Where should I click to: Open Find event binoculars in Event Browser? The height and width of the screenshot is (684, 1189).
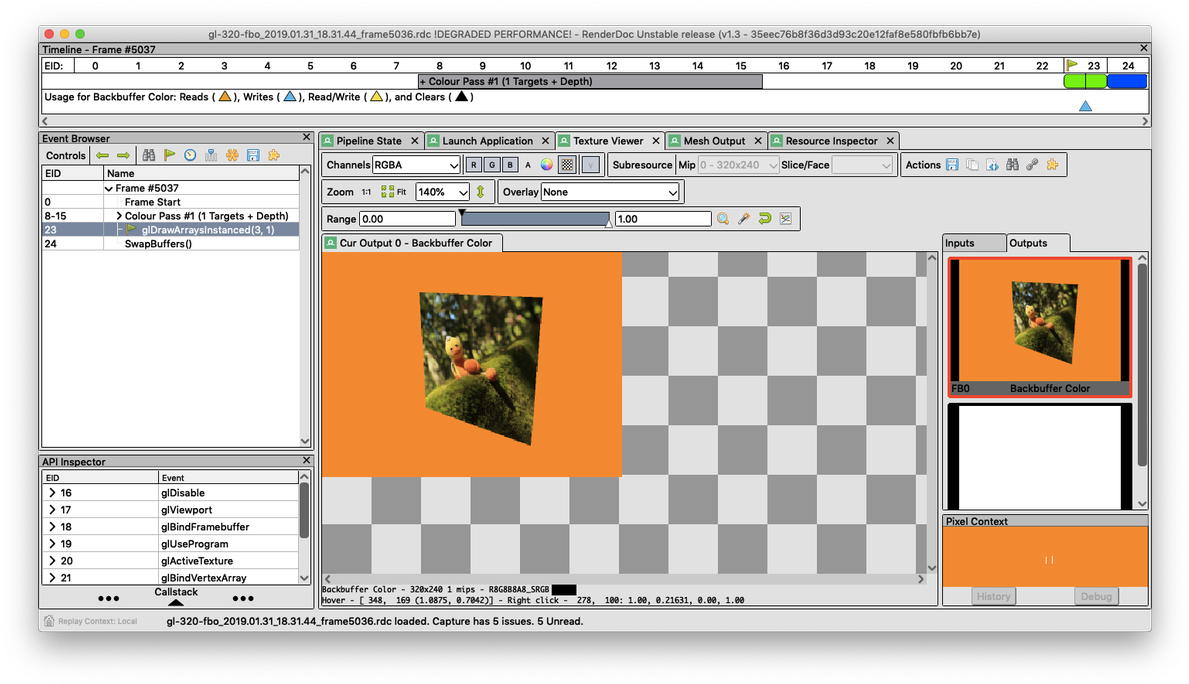[149, 155]
